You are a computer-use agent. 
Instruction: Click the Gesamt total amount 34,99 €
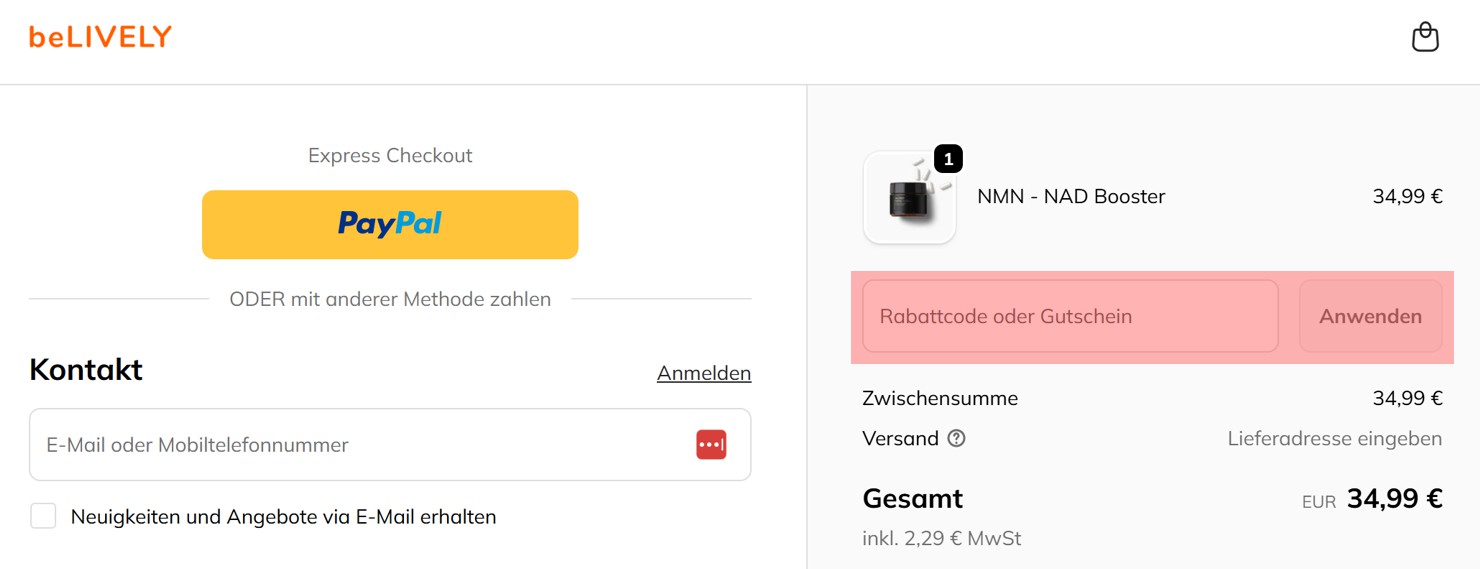[x=1394, y=498]
